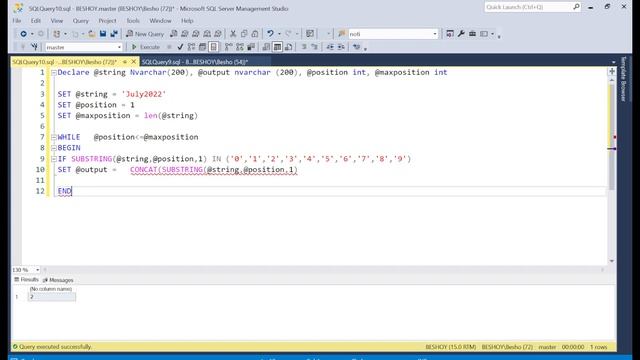Click the New Query button
This screenshot has width=640, height=360.
(145, 34)
